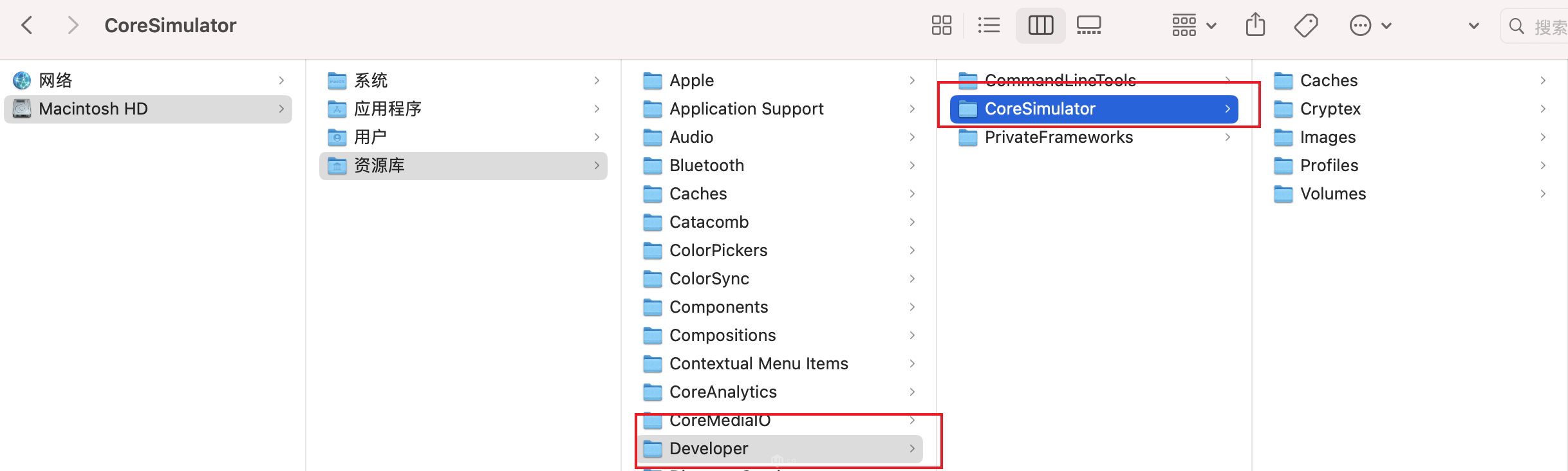Click the CoreSimulator folder icon

tap(968, 109)
